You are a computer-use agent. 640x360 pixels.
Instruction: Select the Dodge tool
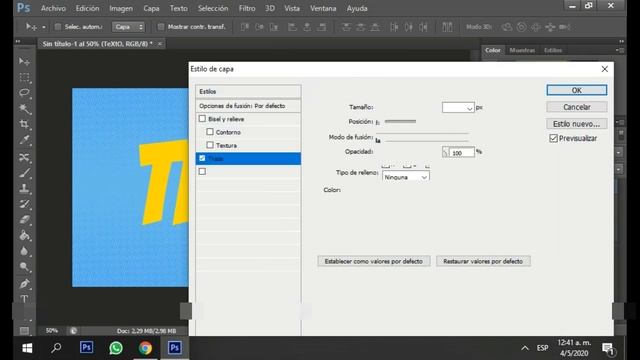(24, 267)
